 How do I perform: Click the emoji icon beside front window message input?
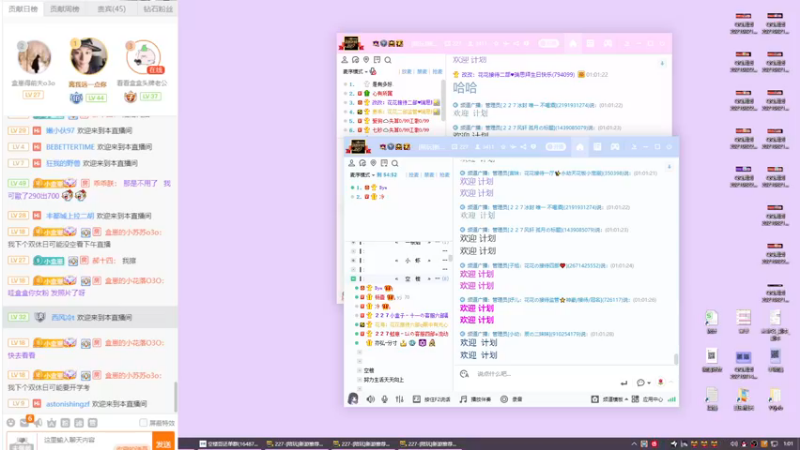pyautogui.click(x=464, y=374)
